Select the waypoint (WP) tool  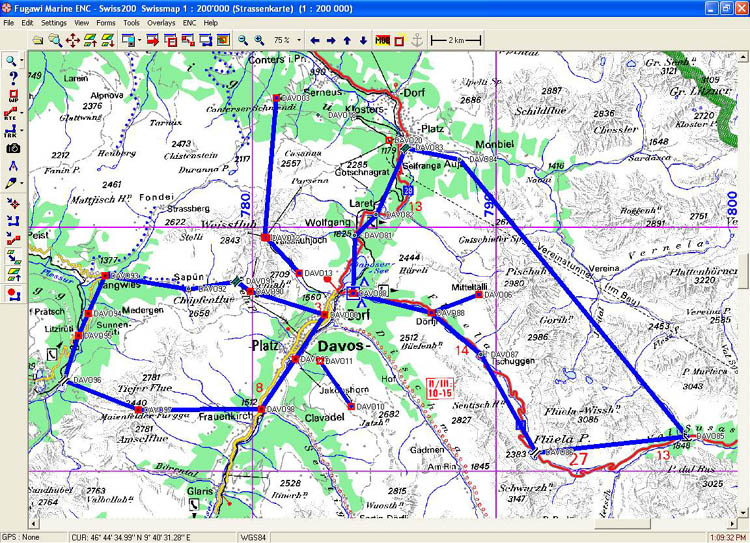click(12, 97)
